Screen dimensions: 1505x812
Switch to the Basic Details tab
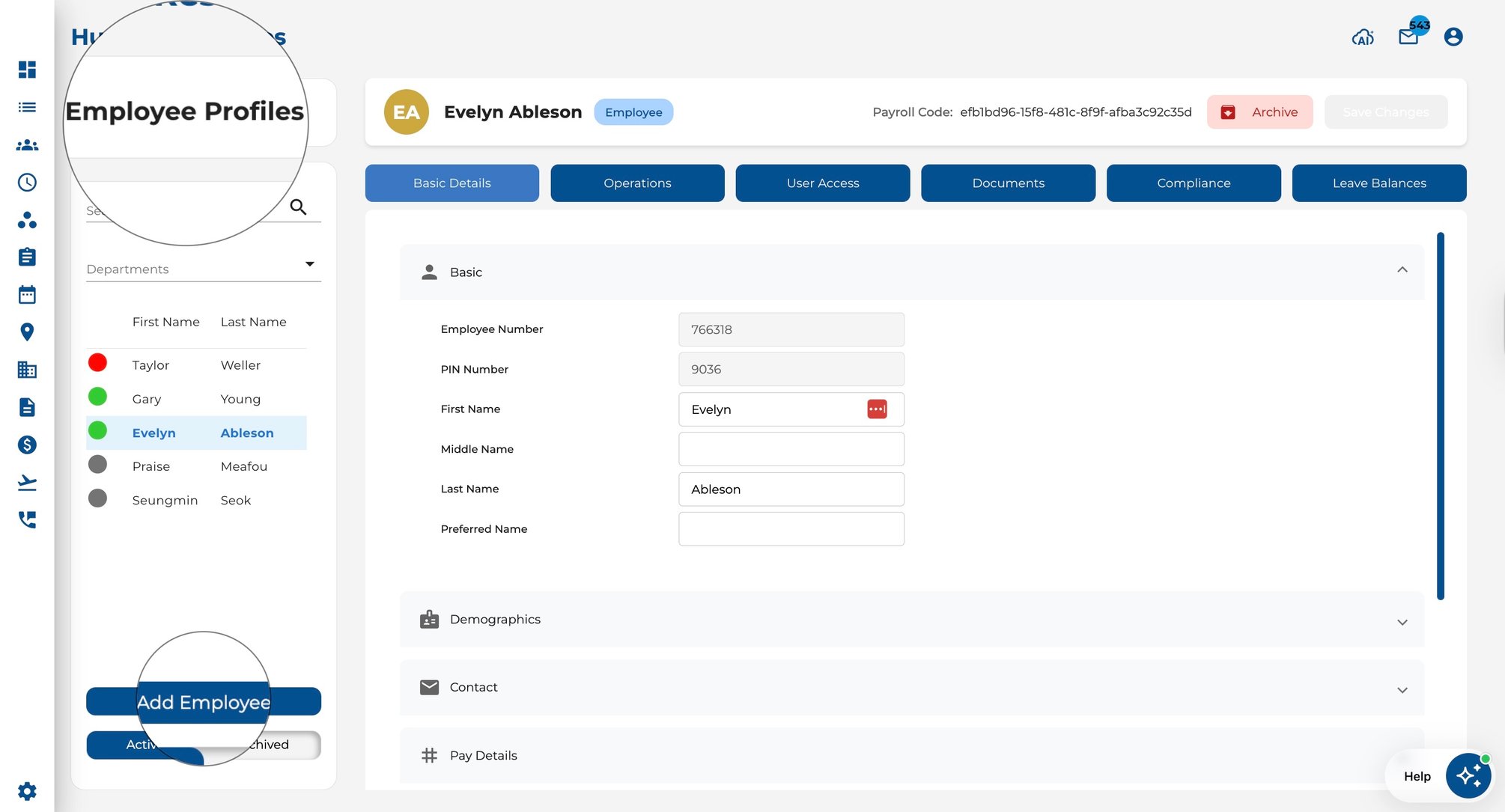(452, 183)
